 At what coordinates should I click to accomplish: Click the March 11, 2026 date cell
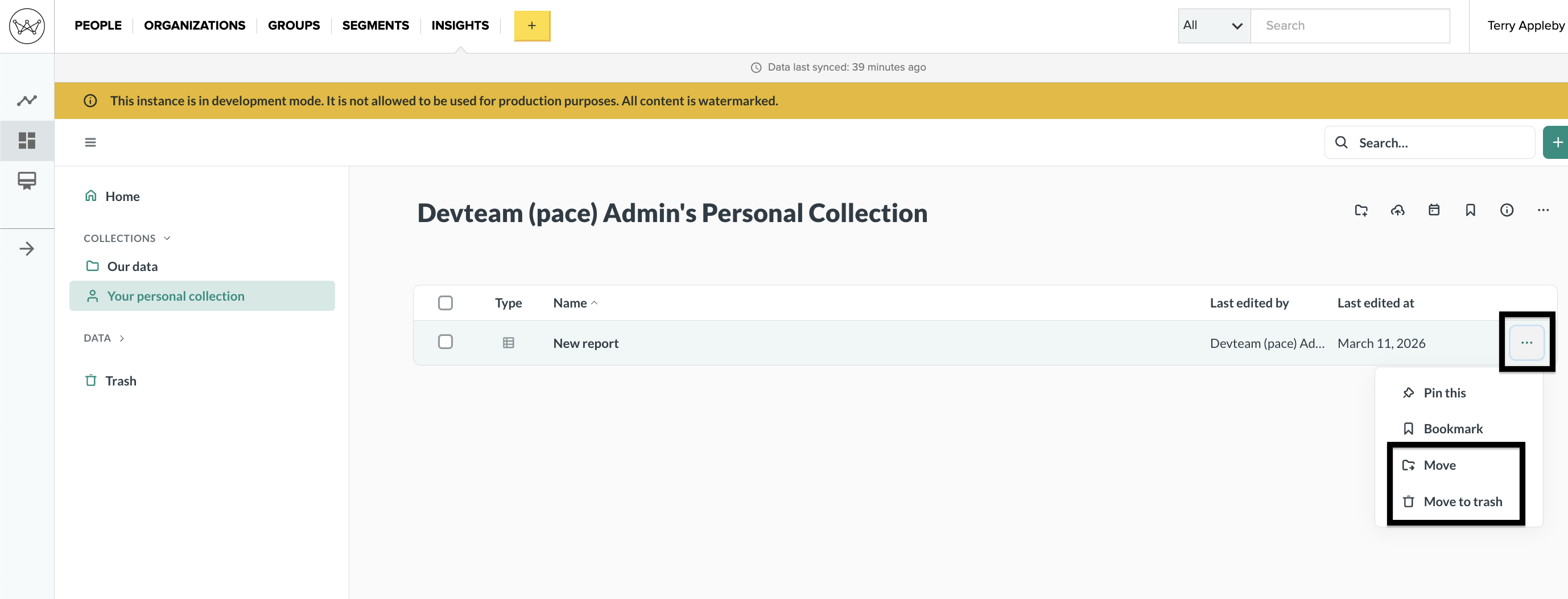point(1381,344)
